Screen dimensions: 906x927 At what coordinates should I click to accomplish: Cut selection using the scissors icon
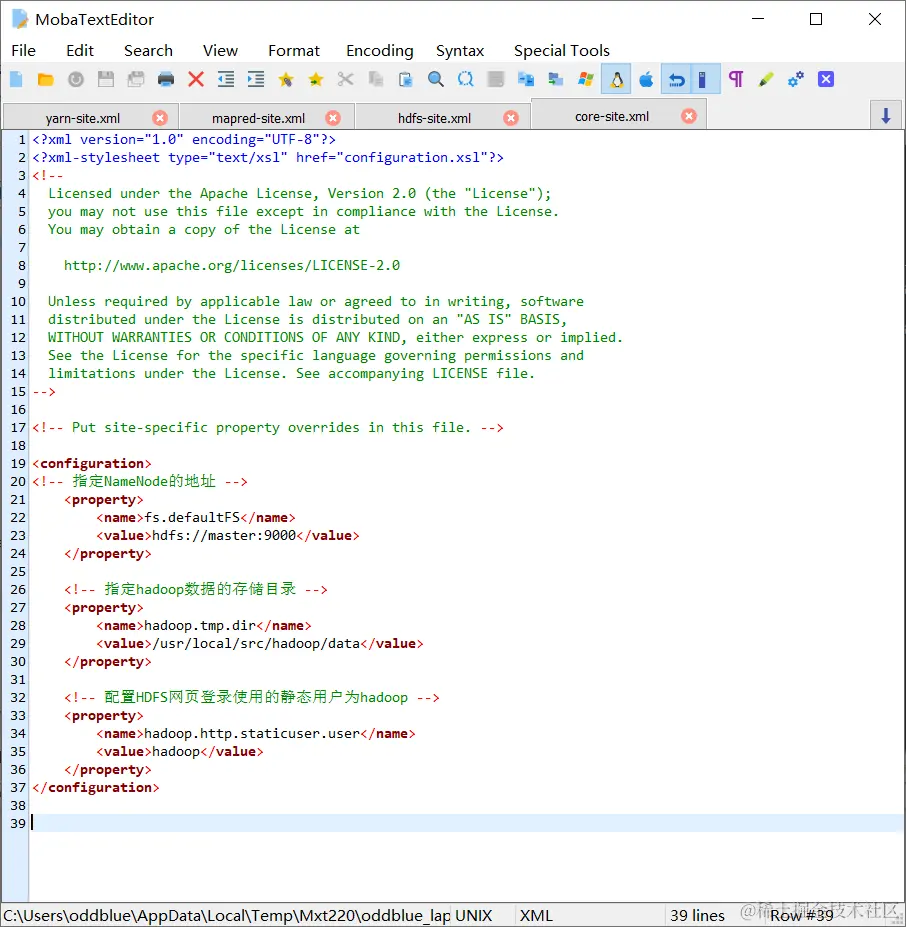[345, 79]
